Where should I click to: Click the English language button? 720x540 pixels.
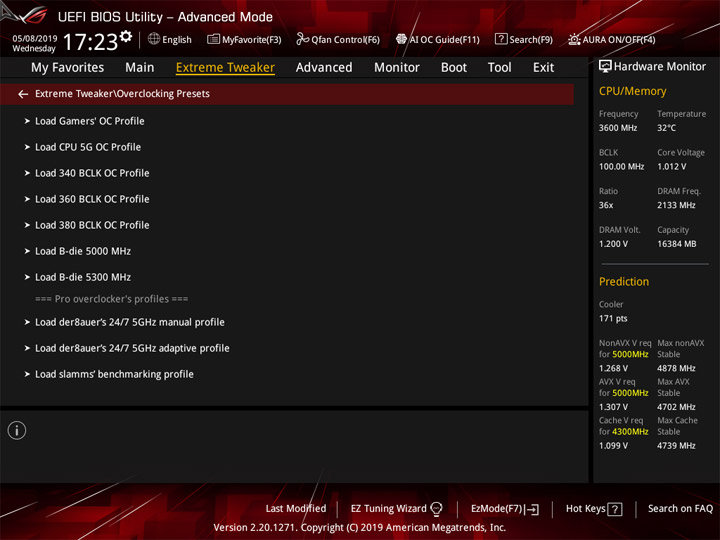177,40
